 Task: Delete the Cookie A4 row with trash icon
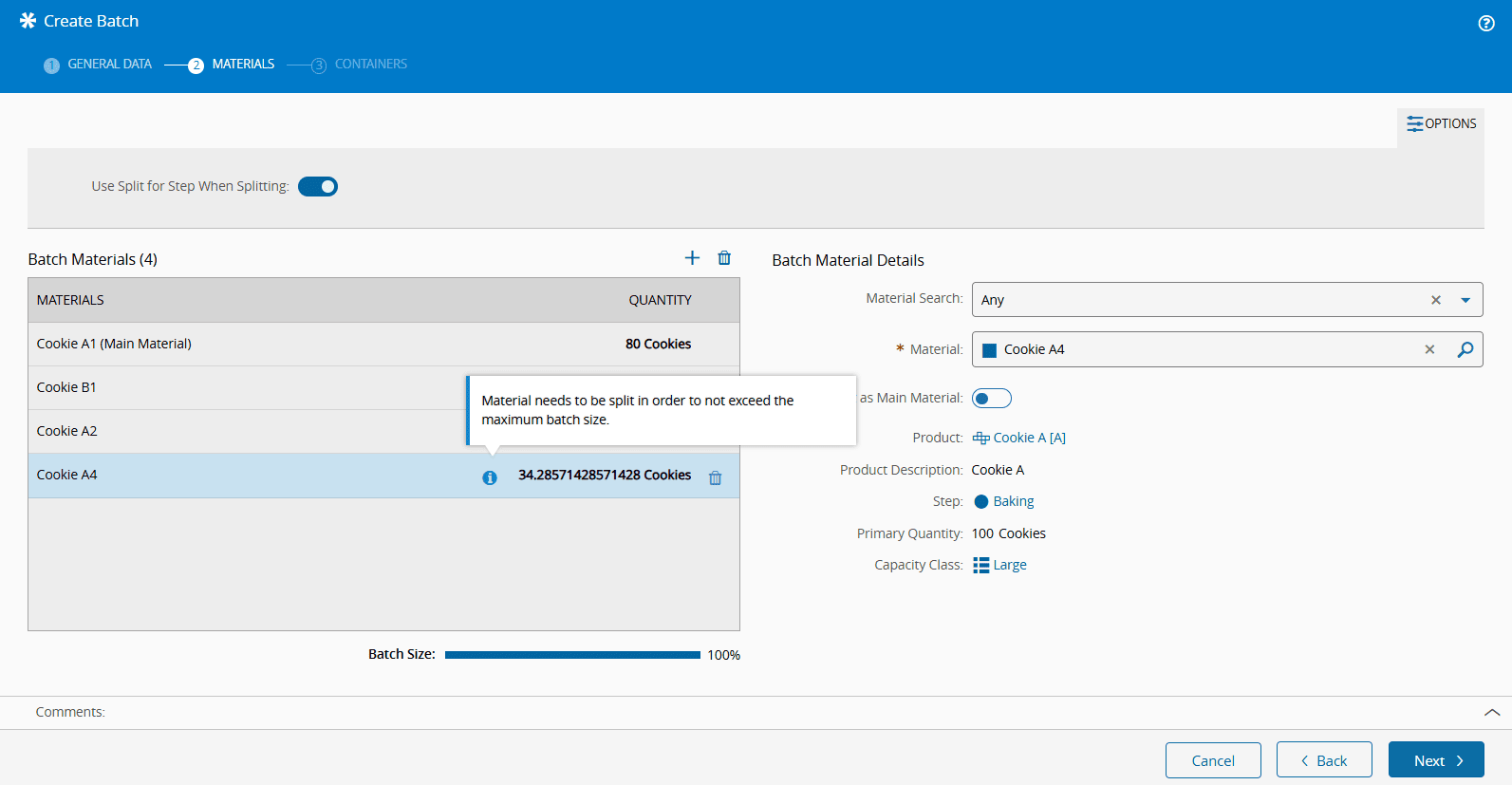pyautogui.click(x=715, y=478)
